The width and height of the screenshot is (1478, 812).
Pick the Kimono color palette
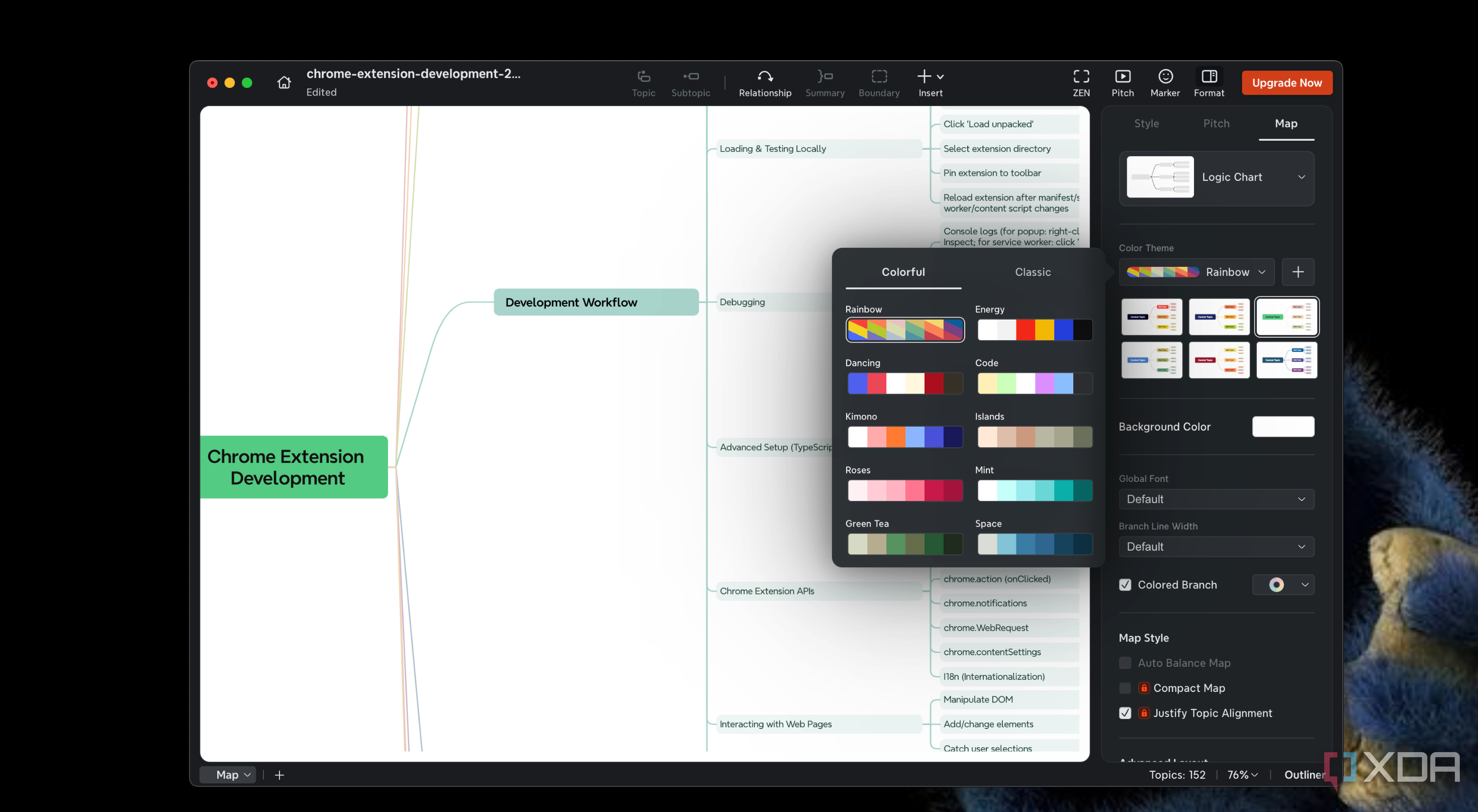pyautogui.click(x=905, y=438)
